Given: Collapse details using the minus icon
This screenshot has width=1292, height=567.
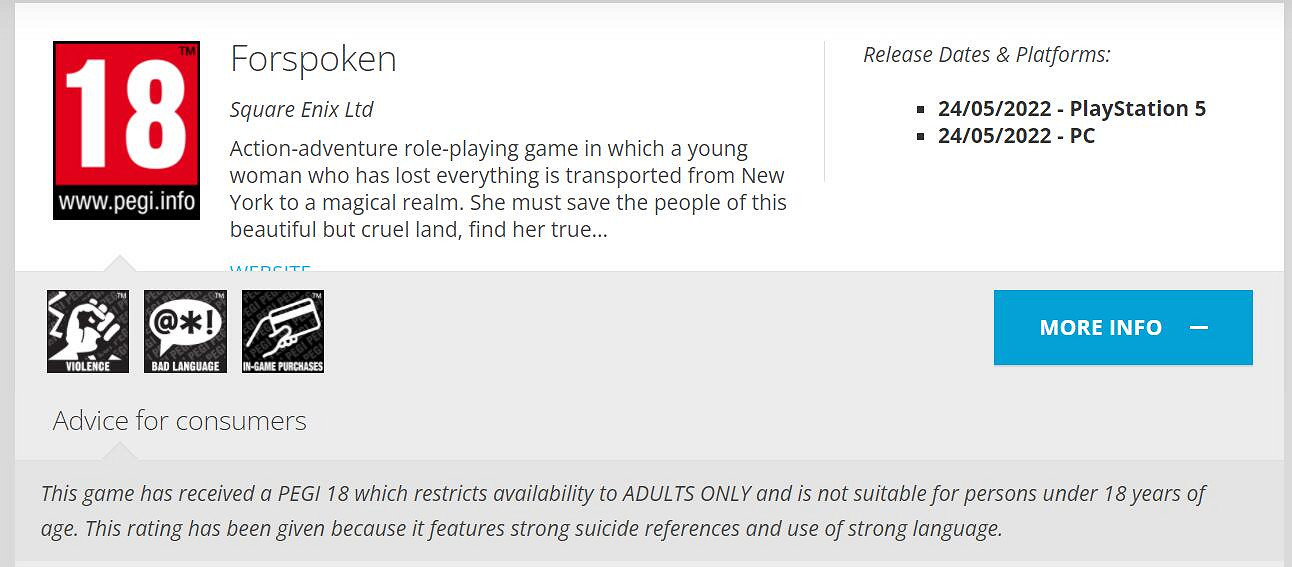Looking at the screenshot, I should click(x=1199, y=328).
